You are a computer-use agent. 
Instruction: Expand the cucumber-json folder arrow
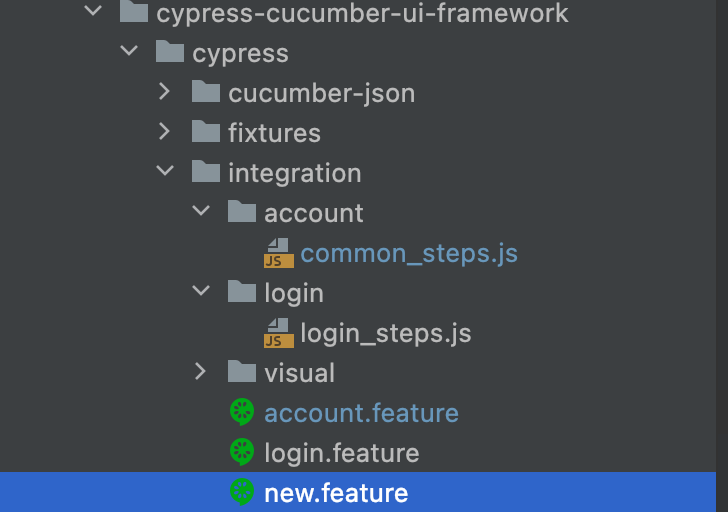165,92
